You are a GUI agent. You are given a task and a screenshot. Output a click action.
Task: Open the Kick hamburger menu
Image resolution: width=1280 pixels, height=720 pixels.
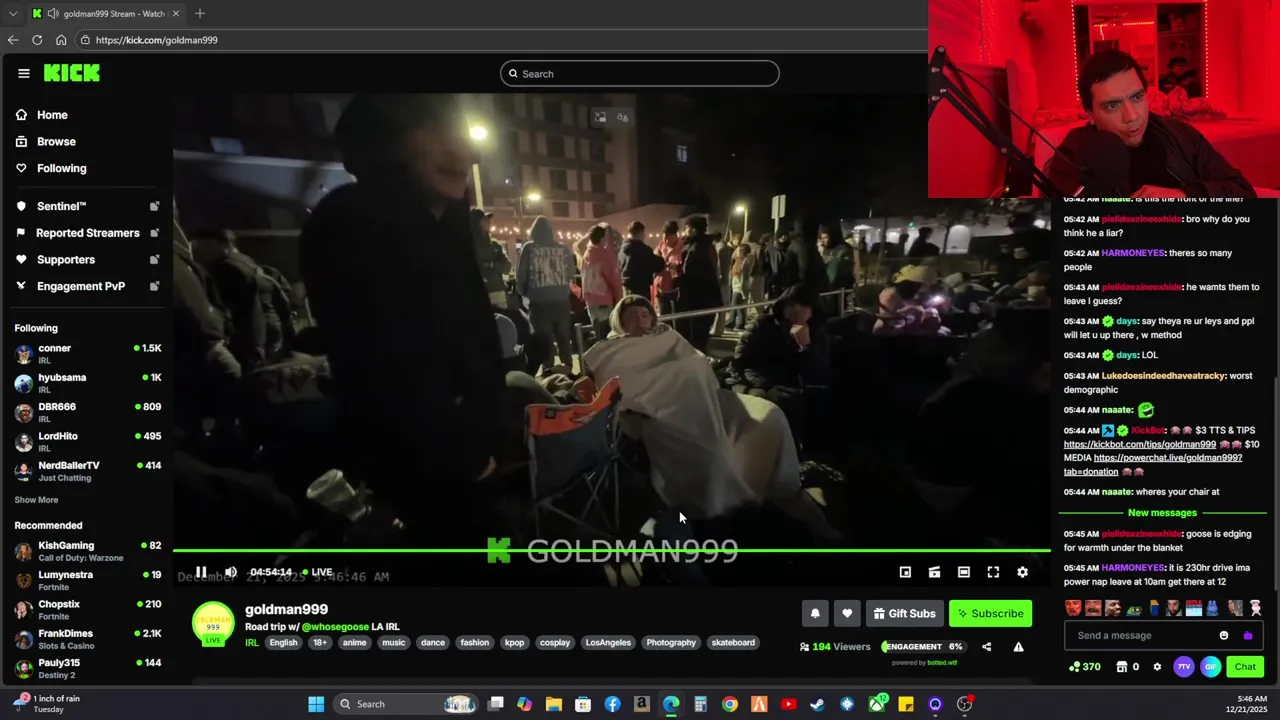24,73
